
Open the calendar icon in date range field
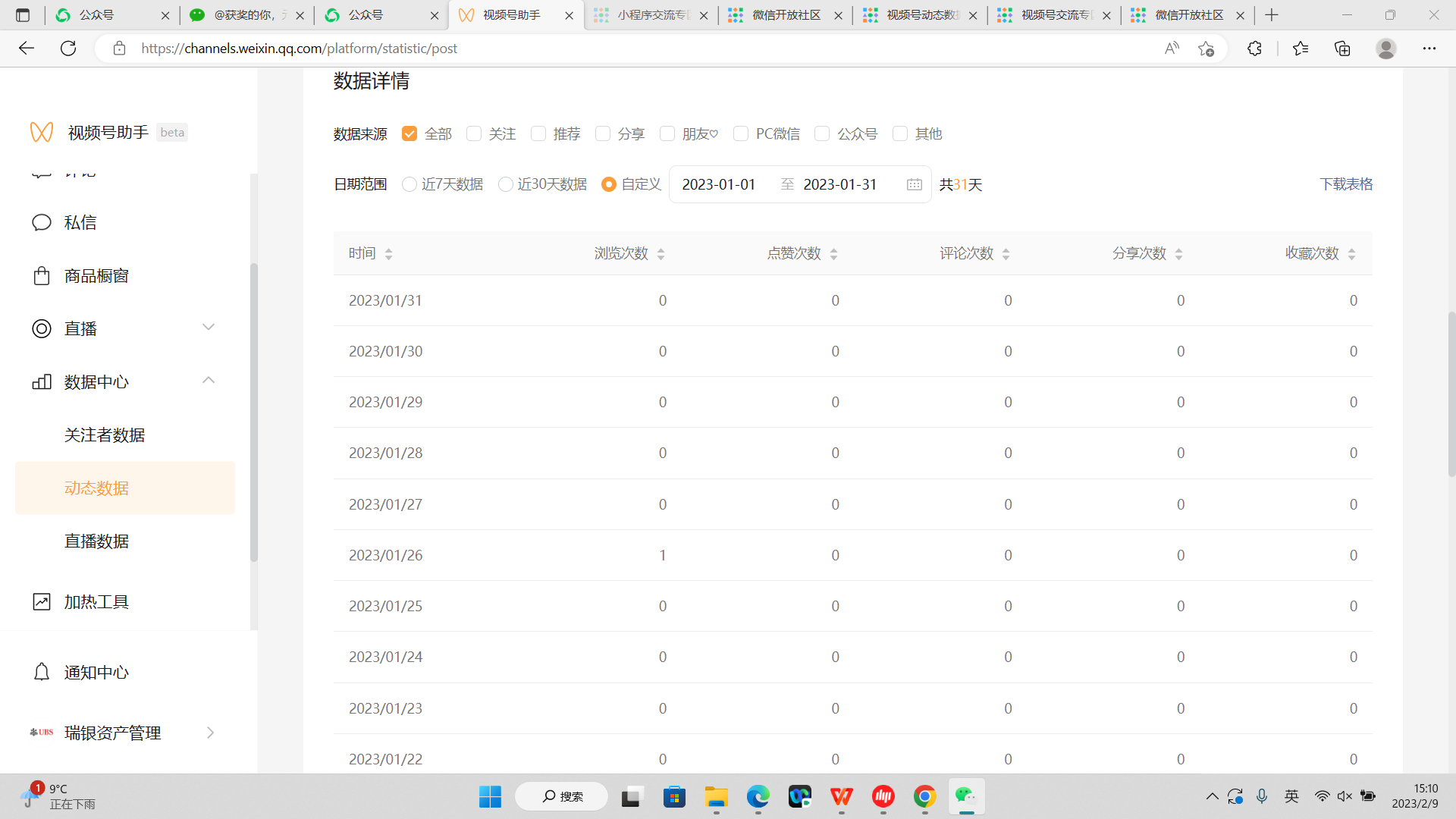tap(914, 184)
